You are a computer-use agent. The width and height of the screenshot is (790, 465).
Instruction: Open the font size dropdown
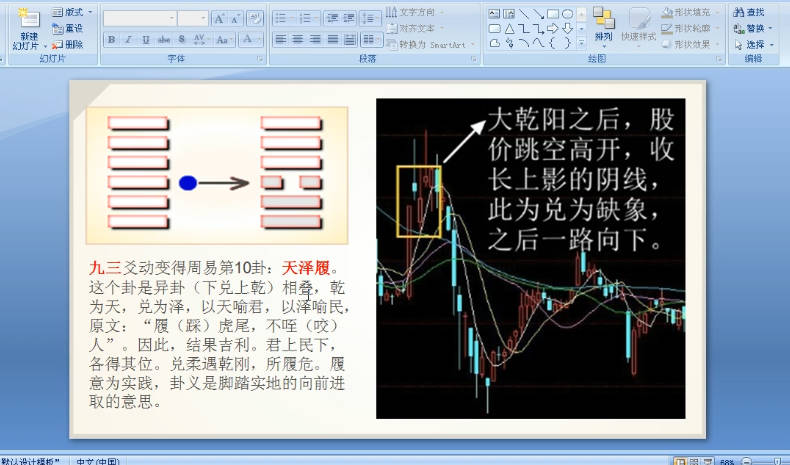pyautogui.click(x=203, y=19)
